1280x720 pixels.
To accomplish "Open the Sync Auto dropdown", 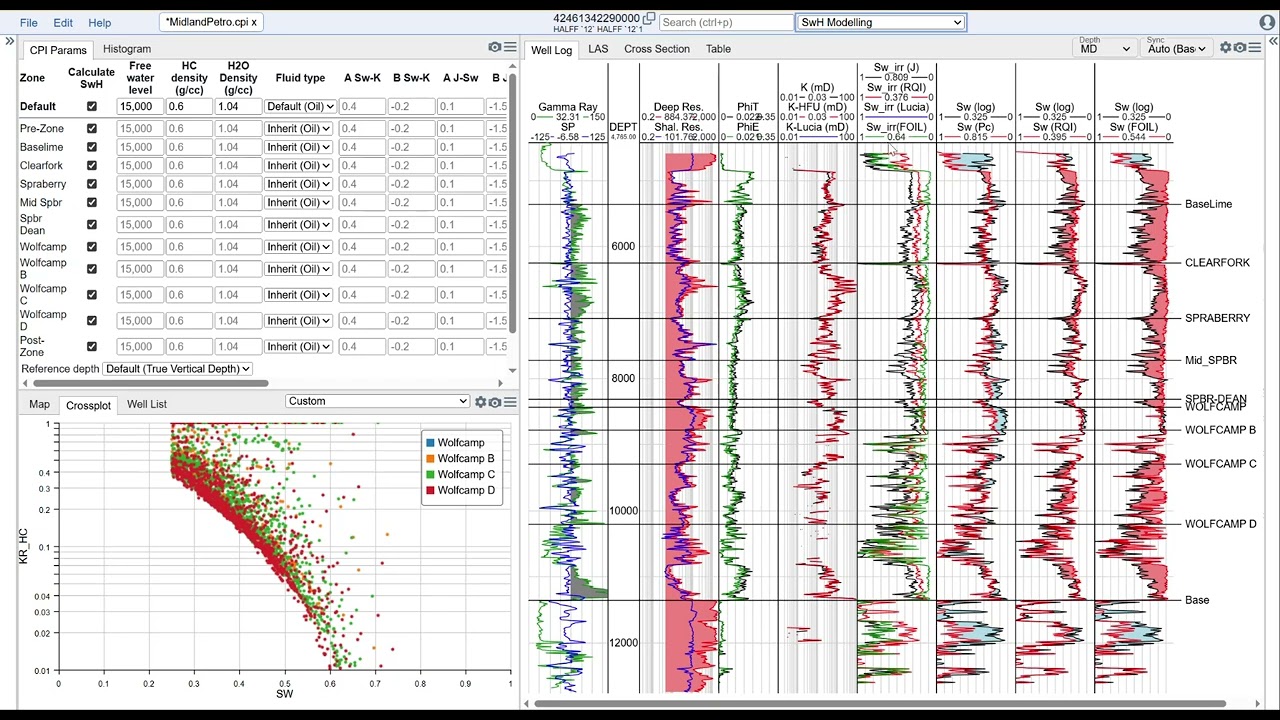I will click(1176, 48).
